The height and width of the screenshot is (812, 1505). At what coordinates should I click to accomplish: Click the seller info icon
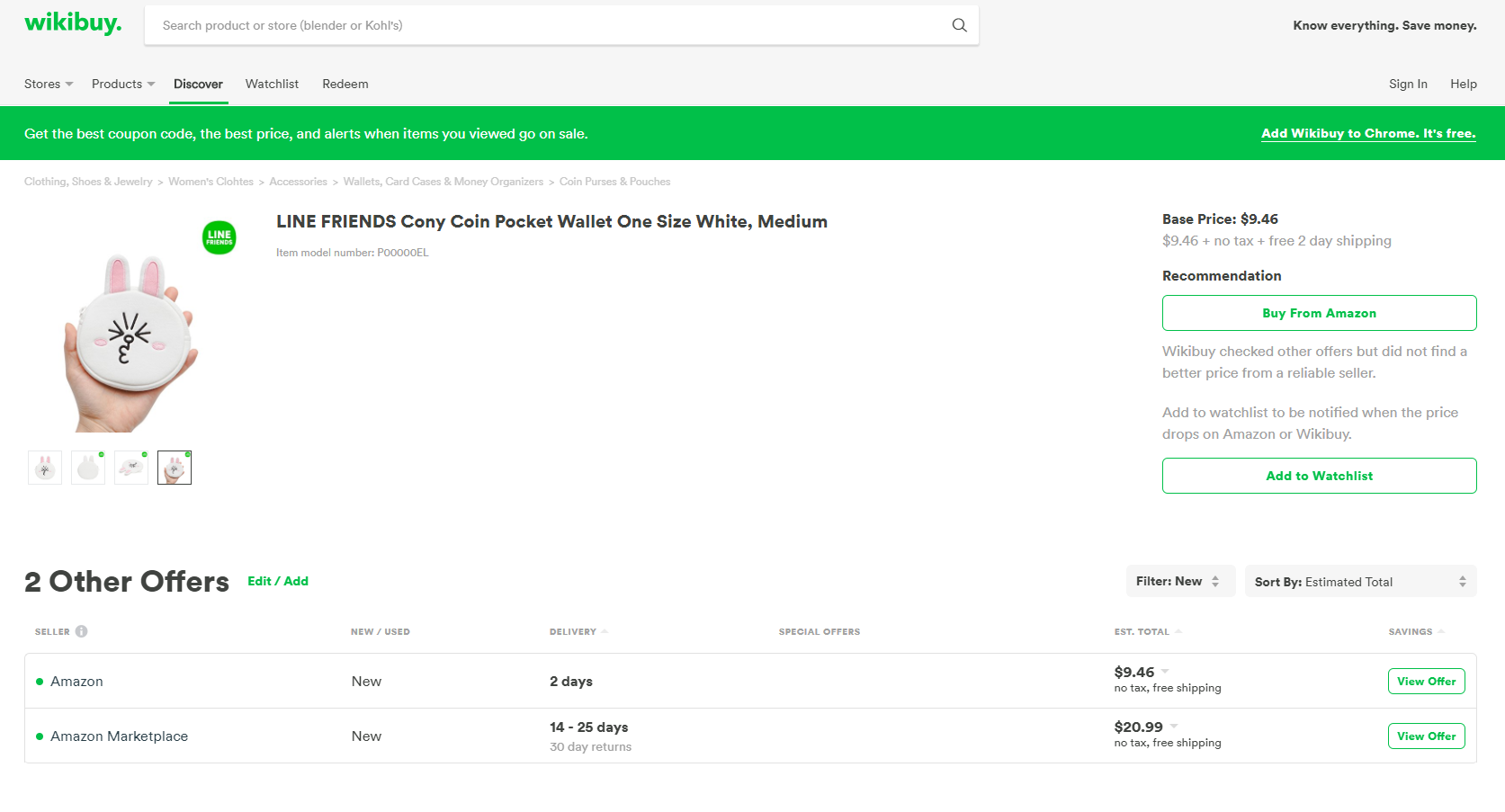point(82,631)
